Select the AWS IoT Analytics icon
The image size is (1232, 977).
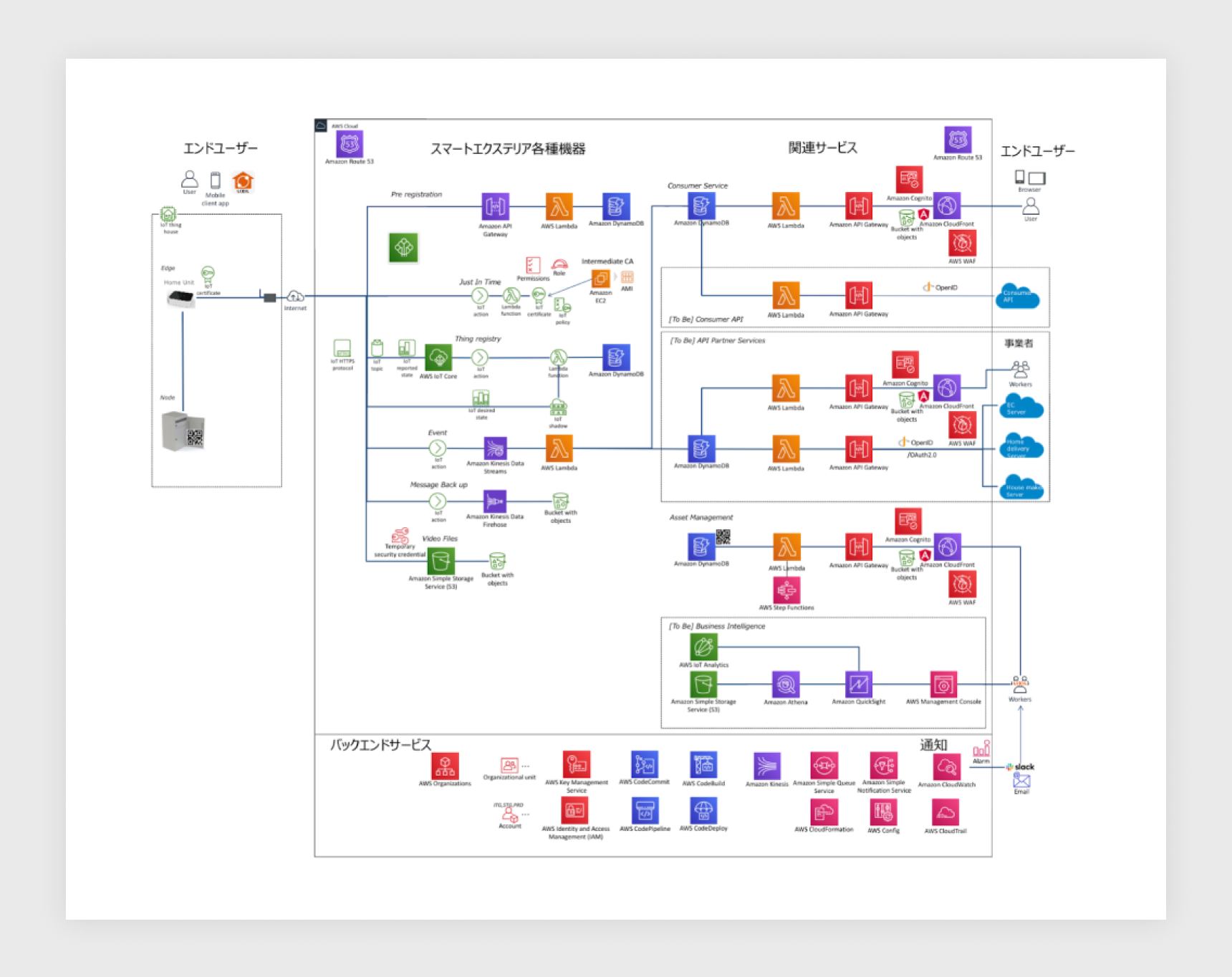click(x=703, y=647)
